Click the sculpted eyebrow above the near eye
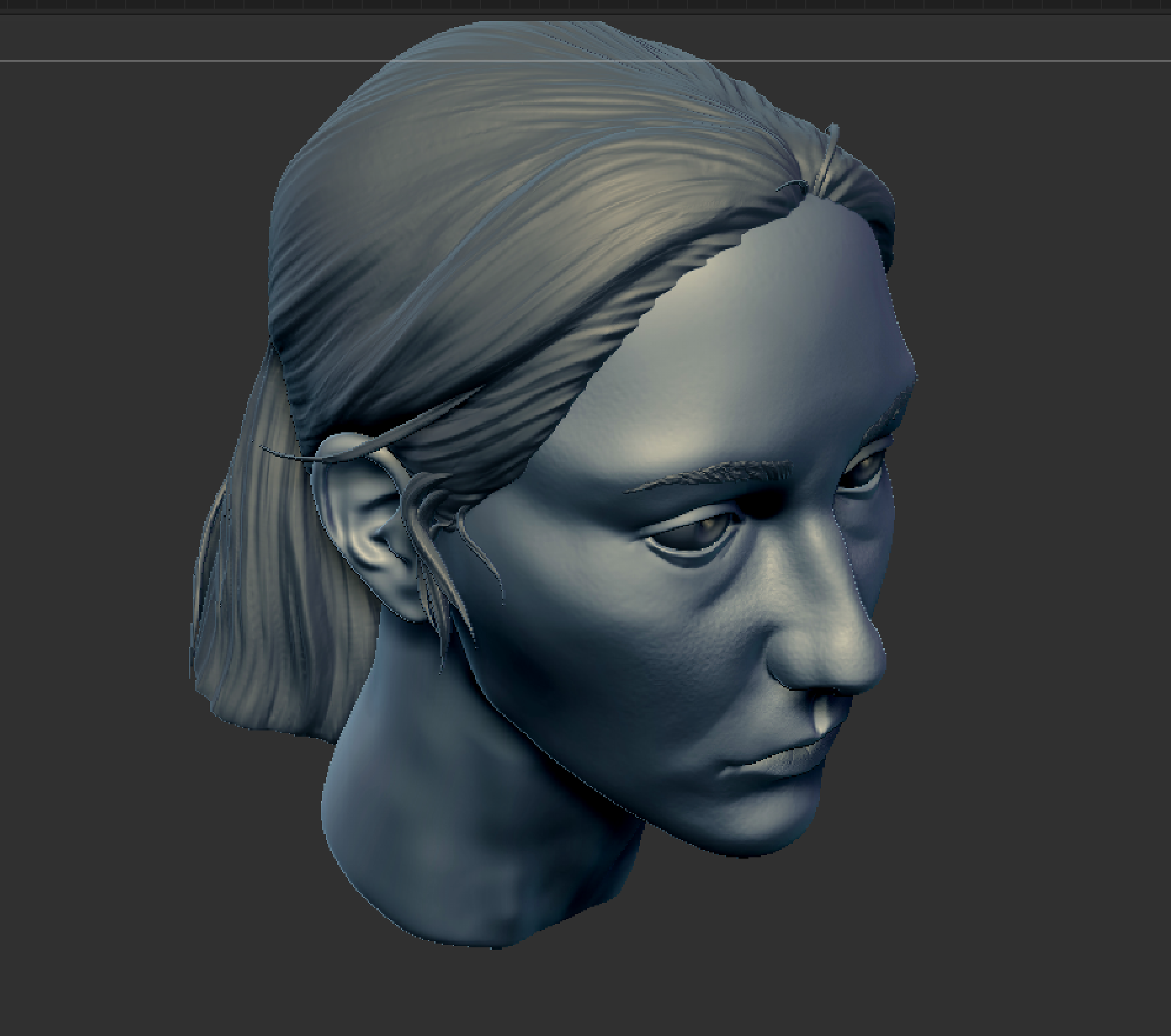This screenshot has height=1036, width=1171. [x=708, y=476]
